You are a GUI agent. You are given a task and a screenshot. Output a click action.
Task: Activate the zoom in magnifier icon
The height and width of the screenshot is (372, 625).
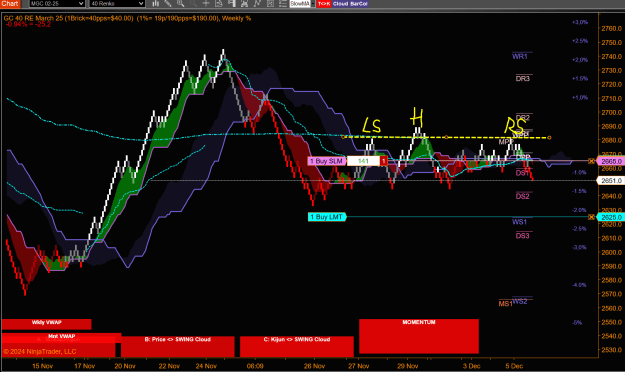181,4
